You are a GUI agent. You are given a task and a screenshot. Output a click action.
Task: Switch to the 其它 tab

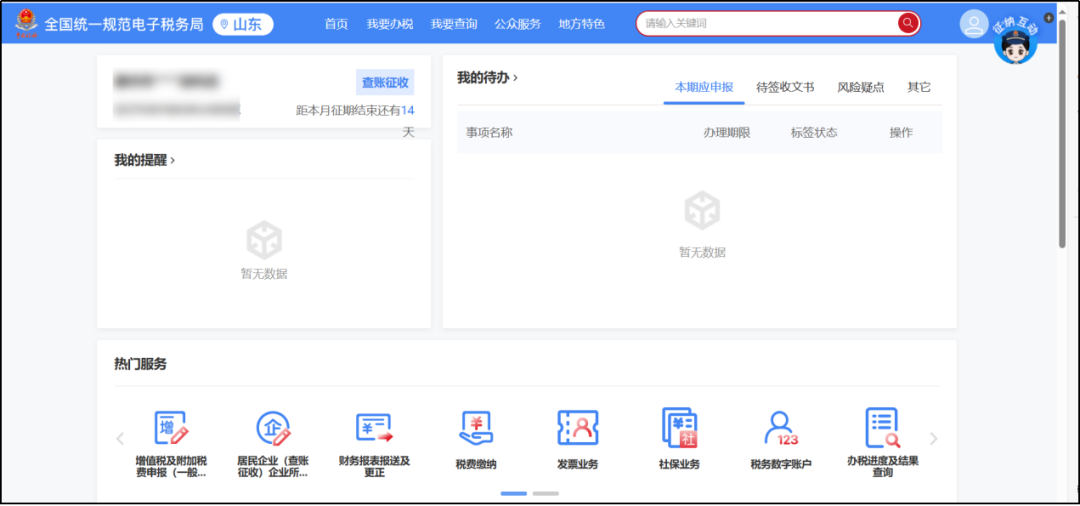[x=919, y=87]
